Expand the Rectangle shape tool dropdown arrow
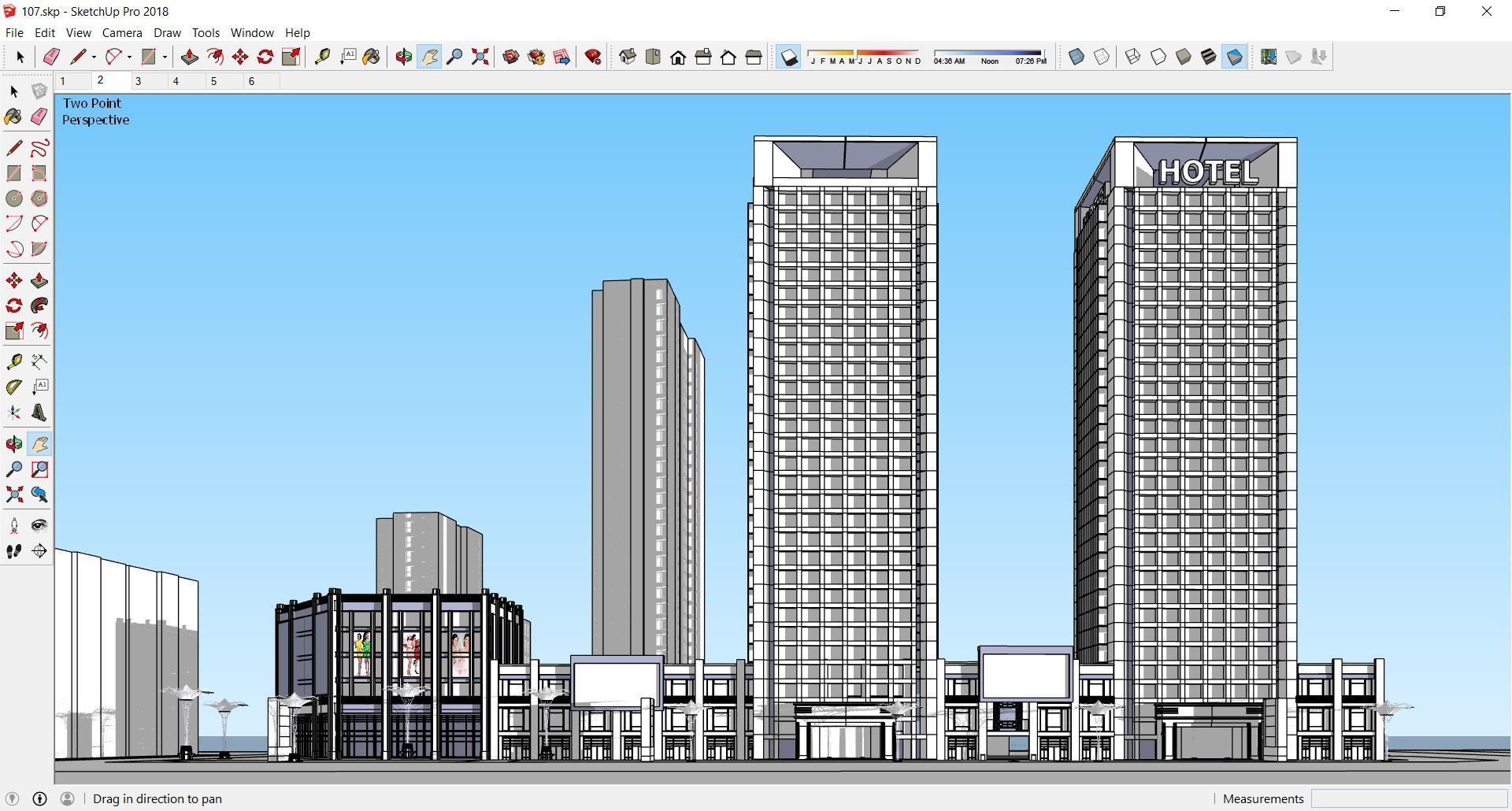This screenshot has height=811, width=1512. 165,57
